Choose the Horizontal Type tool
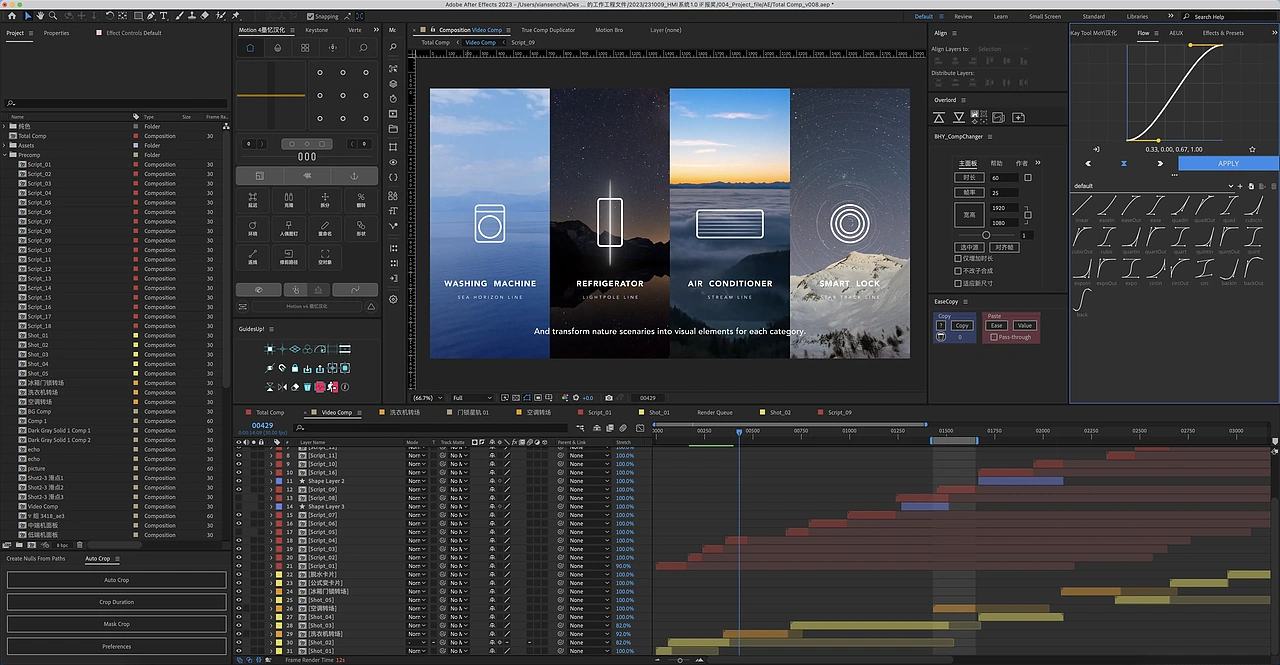 point(163,16)
